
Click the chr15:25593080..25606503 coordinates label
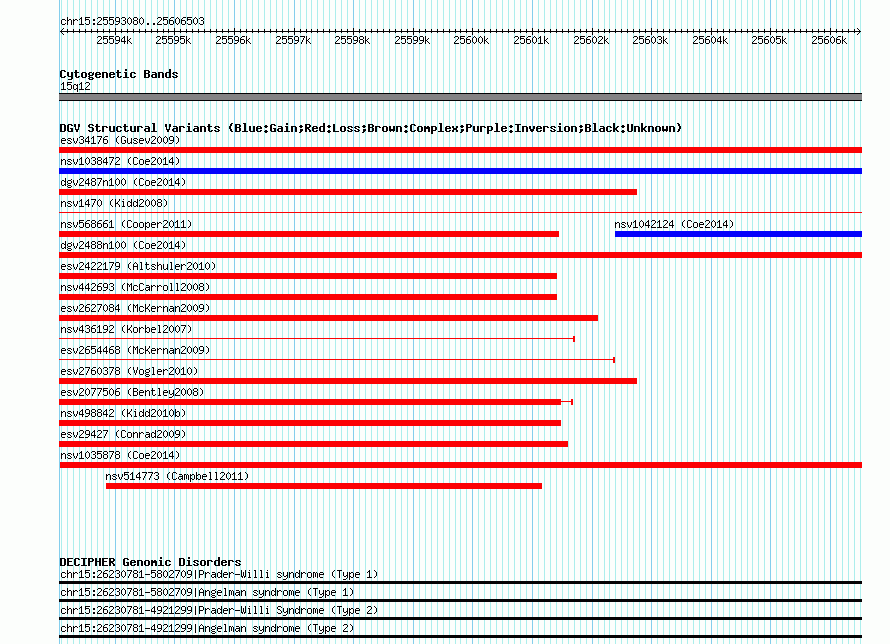coord(132,21)
